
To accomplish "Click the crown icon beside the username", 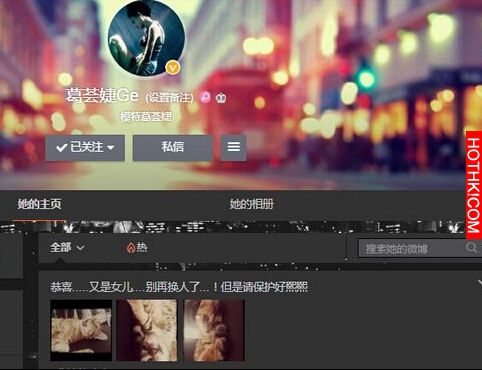I will (221, 97).
